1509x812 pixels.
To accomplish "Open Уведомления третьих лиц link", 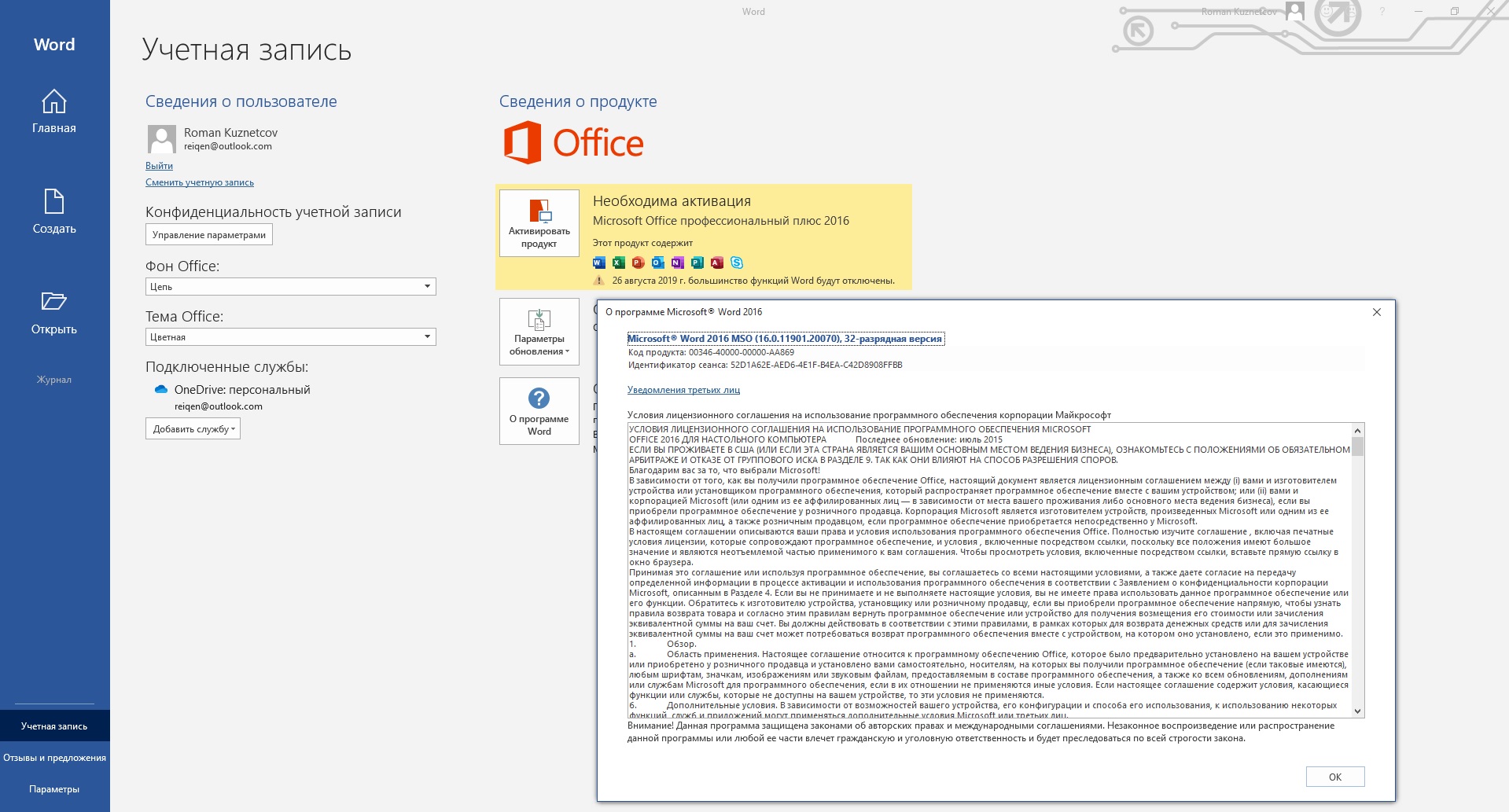I will click(x=683, y=390).
